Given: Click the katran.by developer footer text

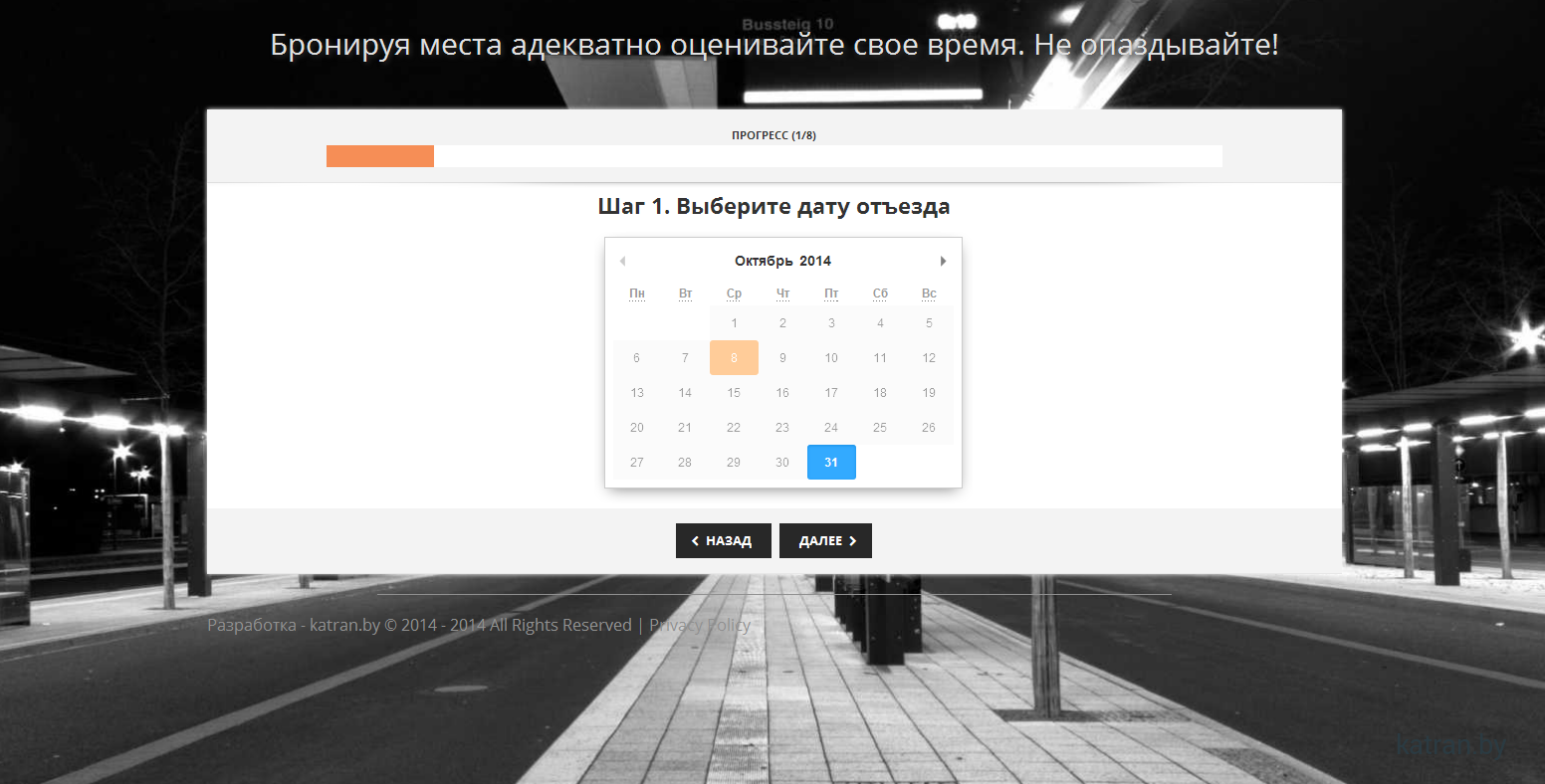Looking at the screenshot, I should [344, 625].
